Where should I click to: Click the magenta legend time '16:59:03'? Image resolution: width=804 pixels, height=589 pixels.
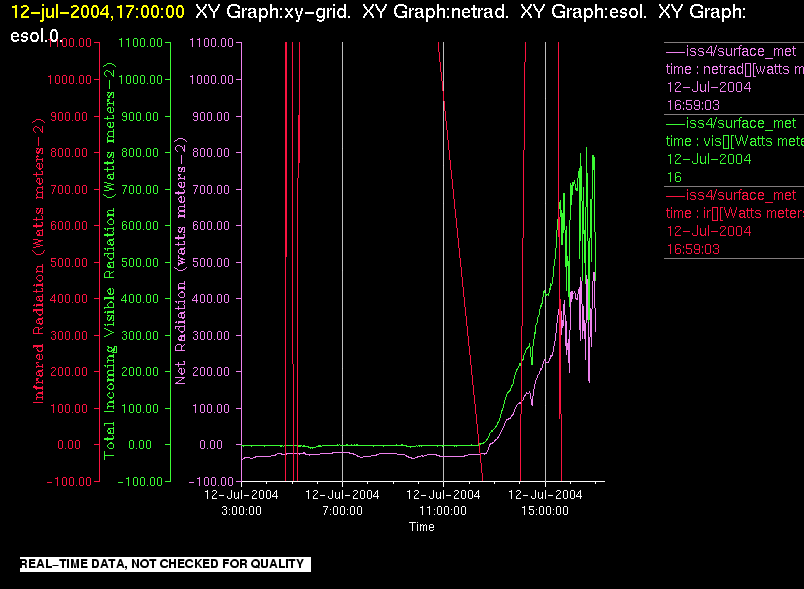693,106
